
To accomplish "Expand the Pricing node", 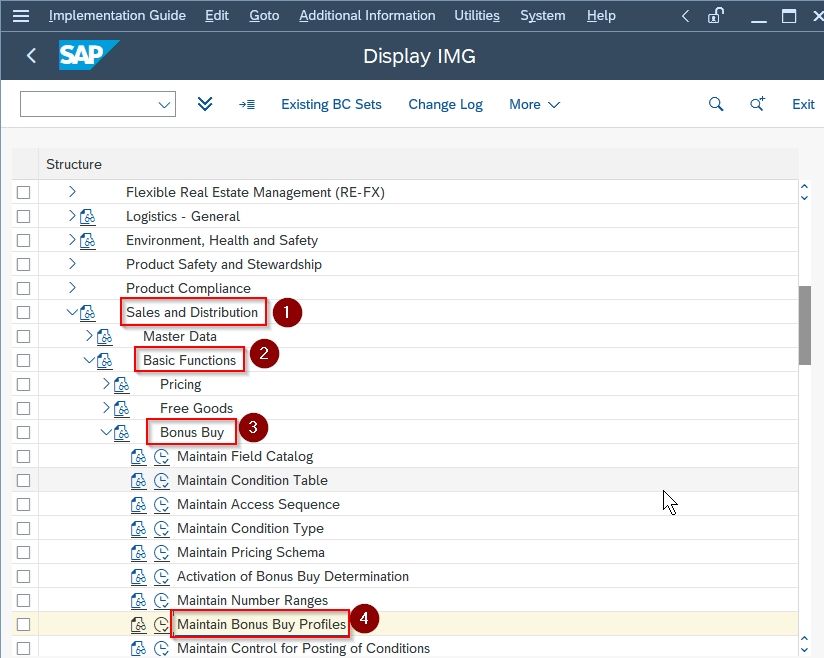I will tap(106, 384).
